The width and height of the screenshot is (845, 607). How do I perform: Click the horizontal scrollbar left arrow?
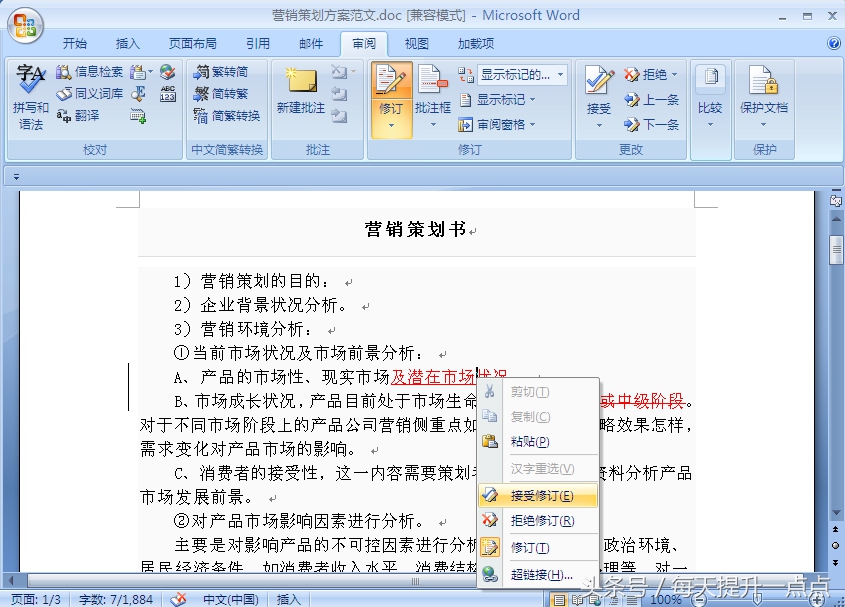11,581
